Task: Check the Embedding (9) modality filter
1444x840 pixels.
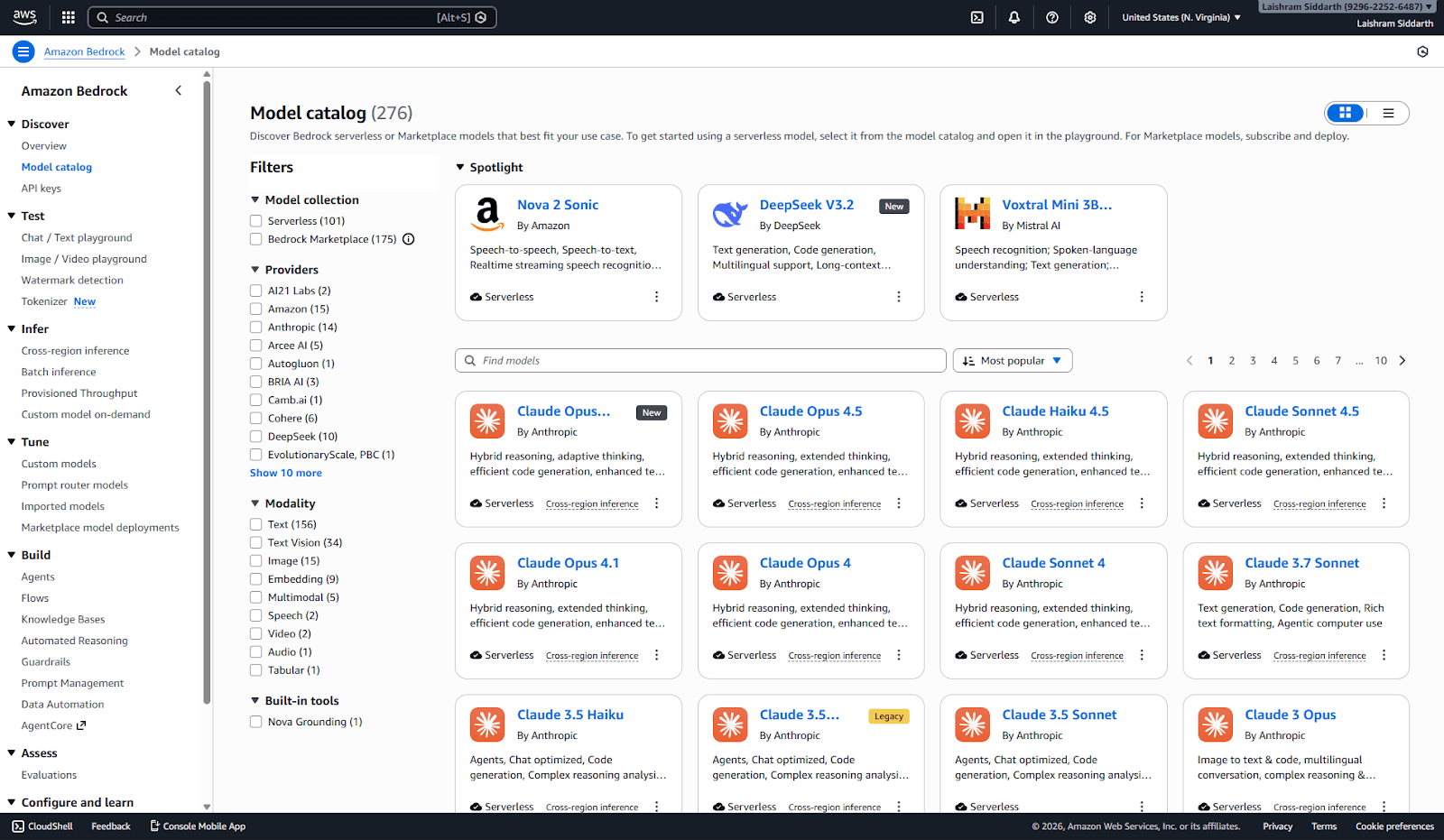Action: (256, 579)
